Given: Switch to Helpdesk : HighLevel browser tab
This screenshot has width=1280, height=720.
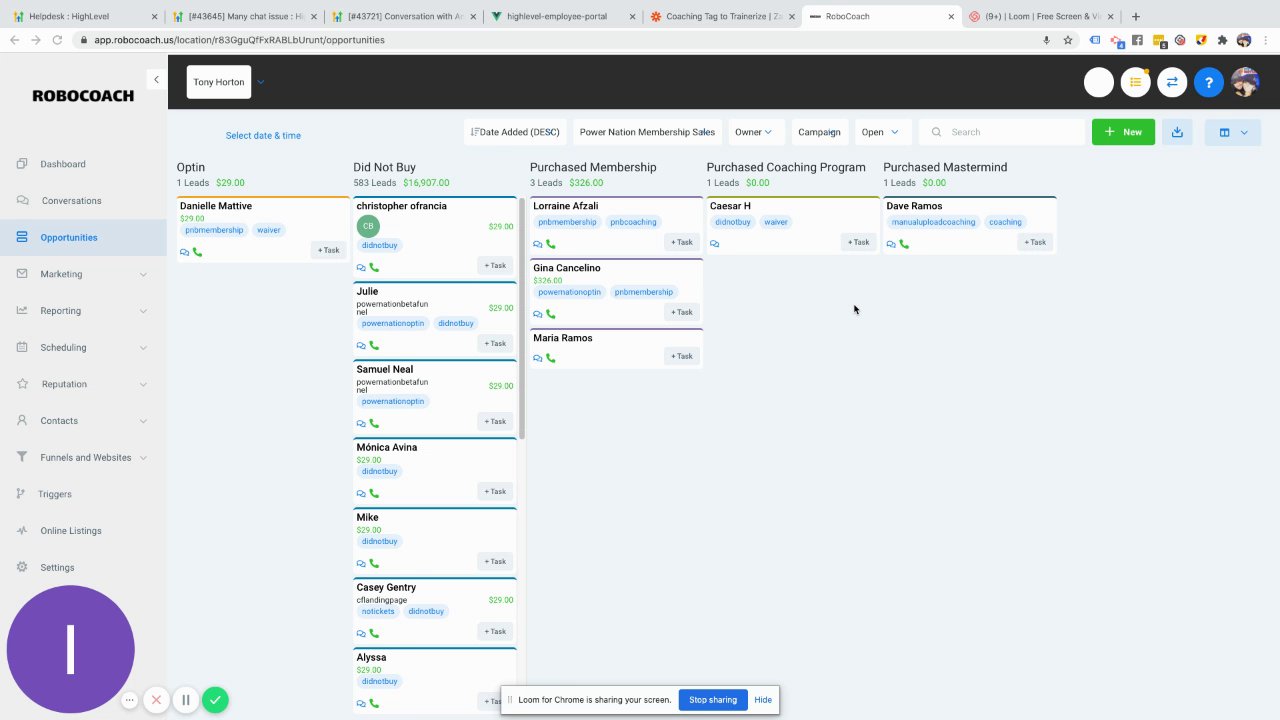Looking at the screenshot, I should tap(82, 16).
